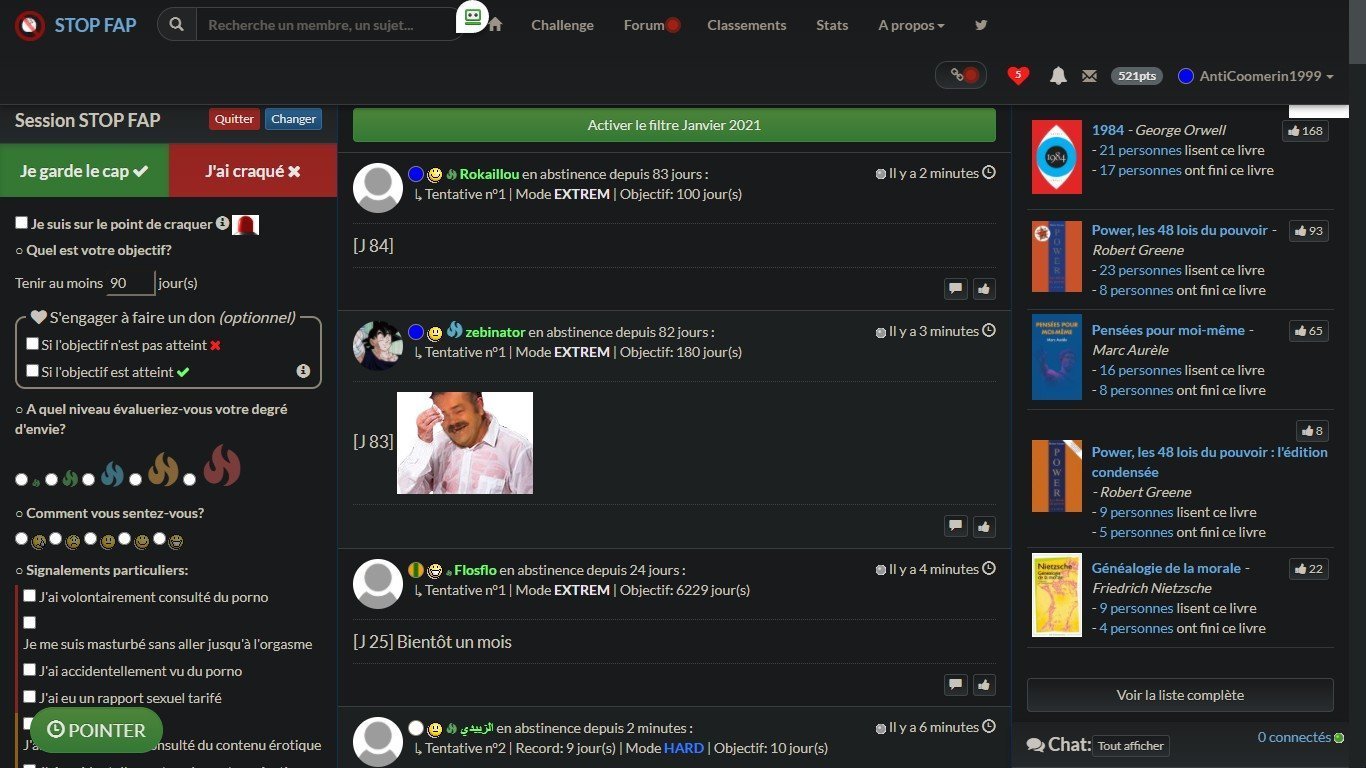Comment on zebinator's post

[956, 526]
